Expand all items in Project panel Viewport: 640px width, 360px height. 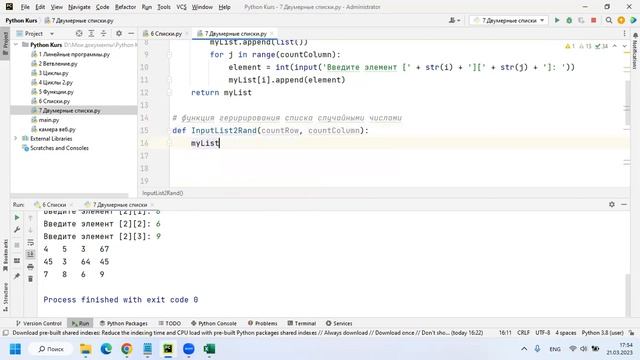coord(91,33)
